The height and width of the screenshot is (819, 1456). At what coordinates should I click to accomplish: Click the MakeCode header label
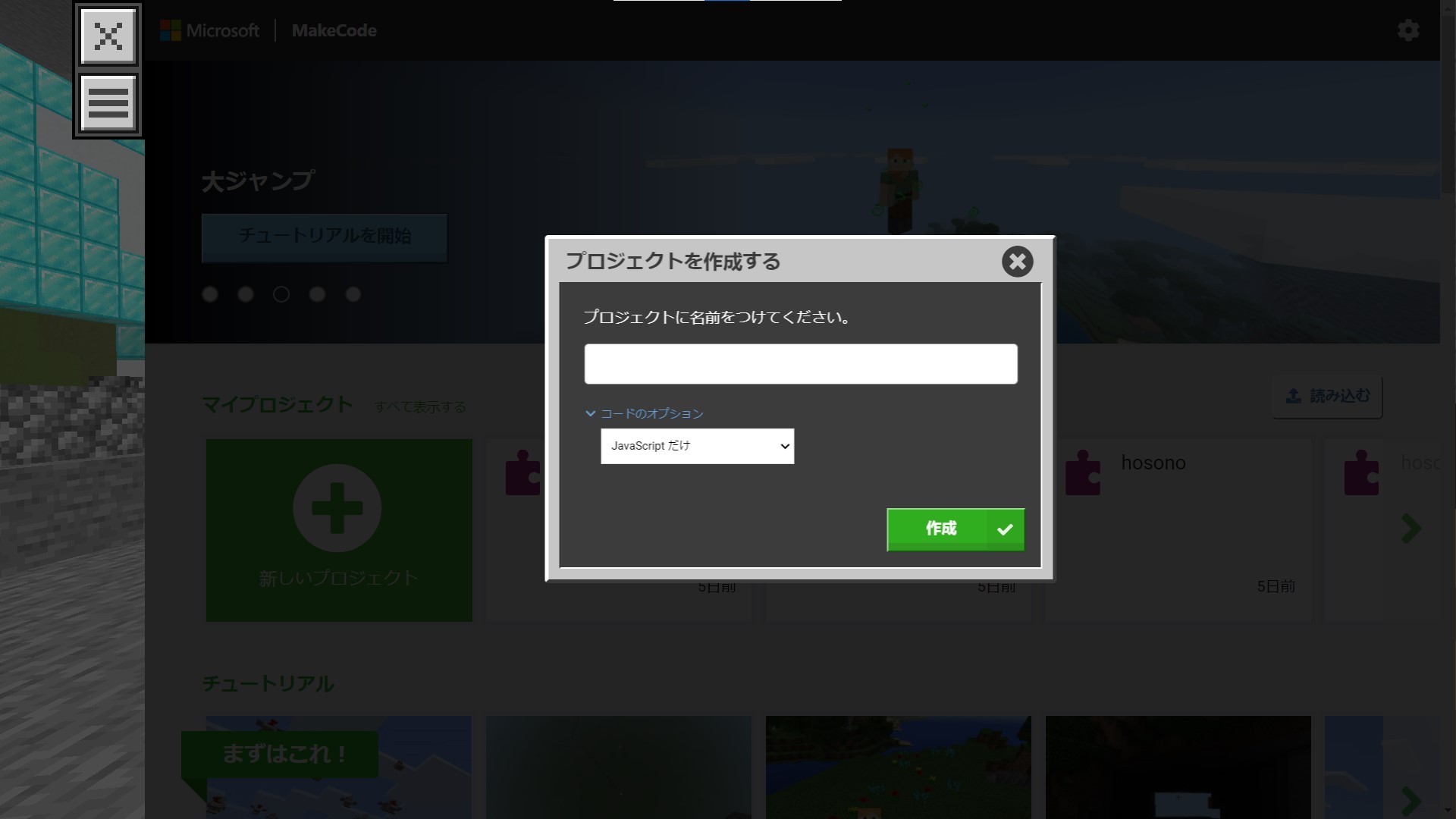(x=334, y=30)
